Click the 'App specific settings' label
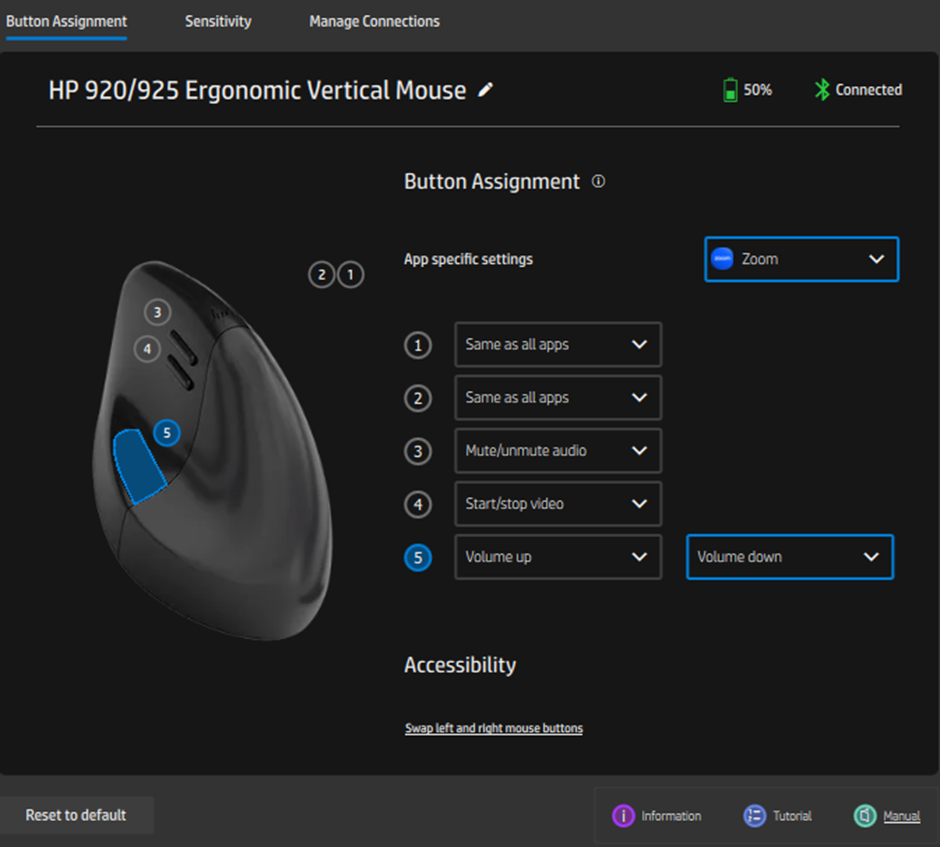 pyautogui.click(x=468, y=259)
